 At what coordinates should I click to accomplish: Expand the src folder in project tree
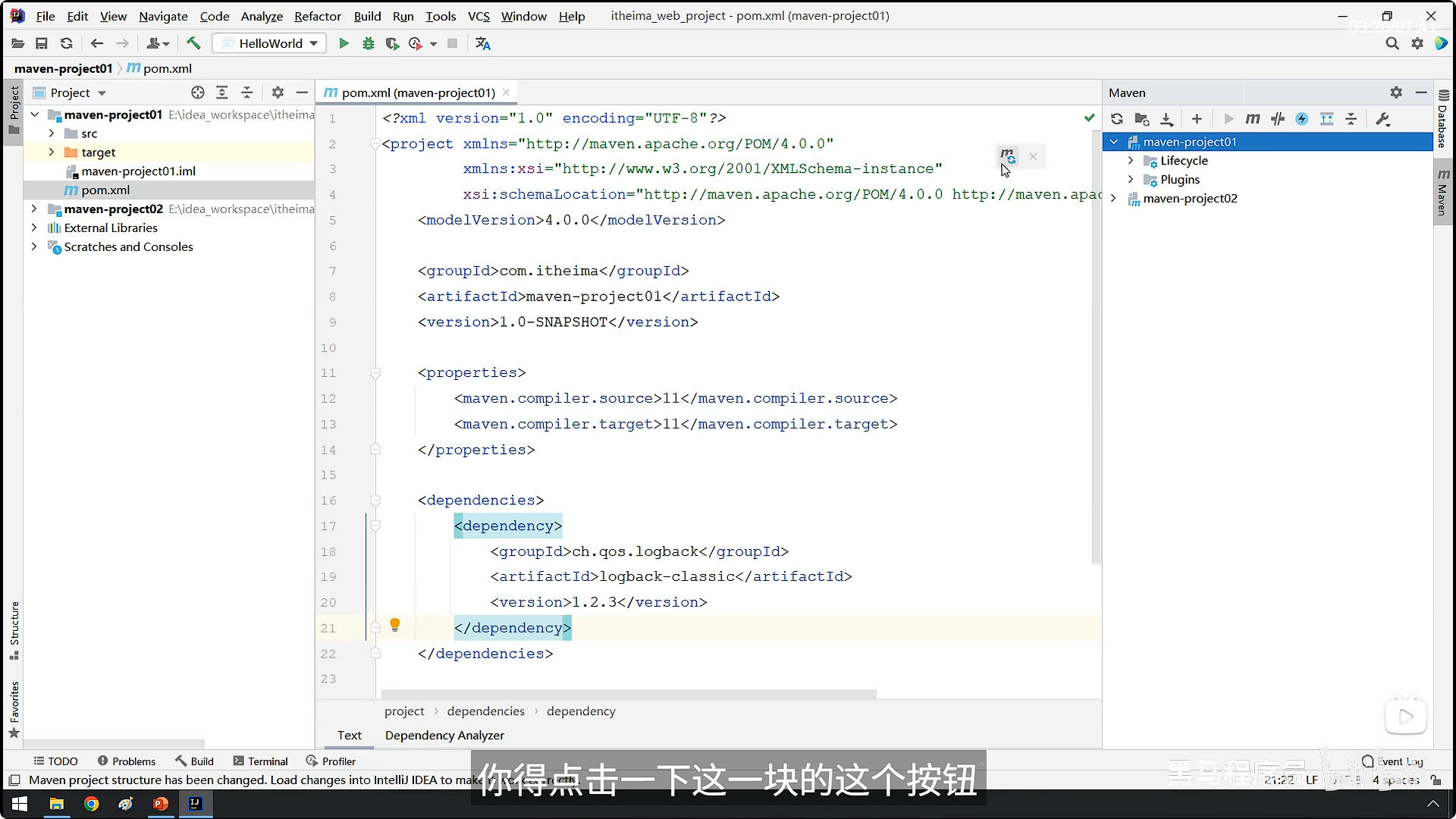tap(52, 133)
